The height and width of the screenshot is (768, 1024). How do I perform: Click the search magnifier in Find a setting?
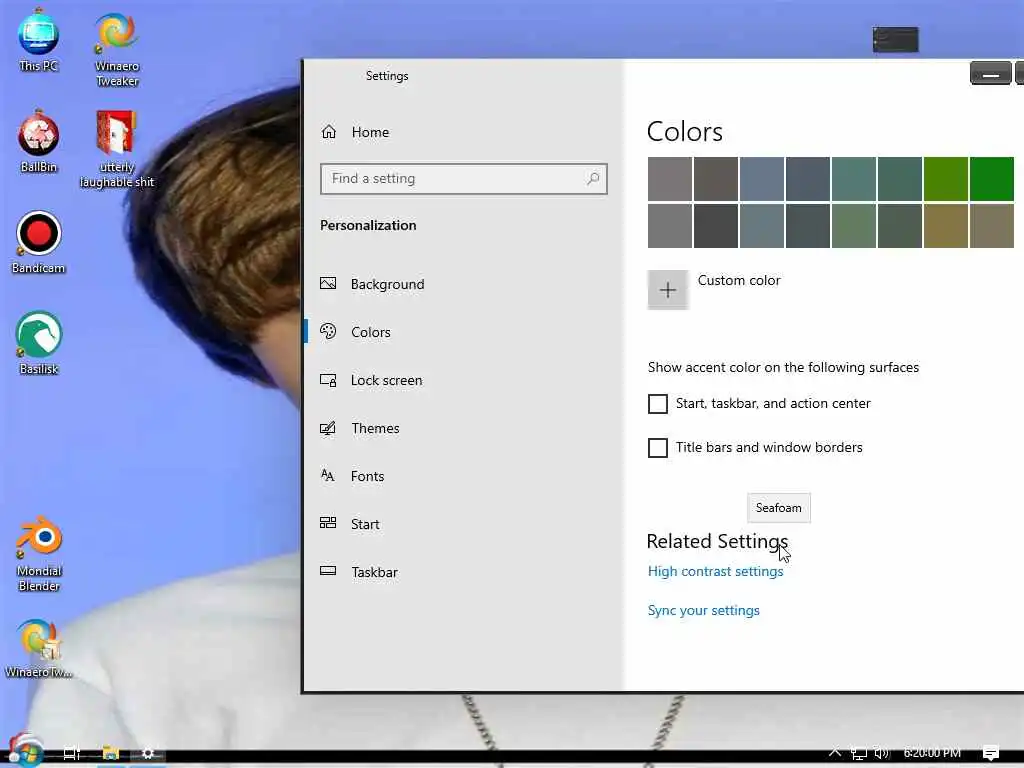click(x=593, y=178)
